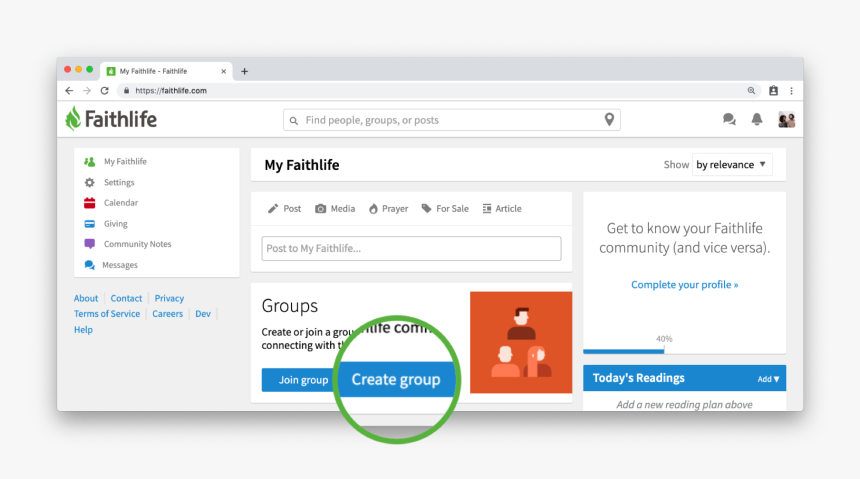
Task: Click the Messages speech bubble icon
Action: pyautogui.click(x=89, y=265)
